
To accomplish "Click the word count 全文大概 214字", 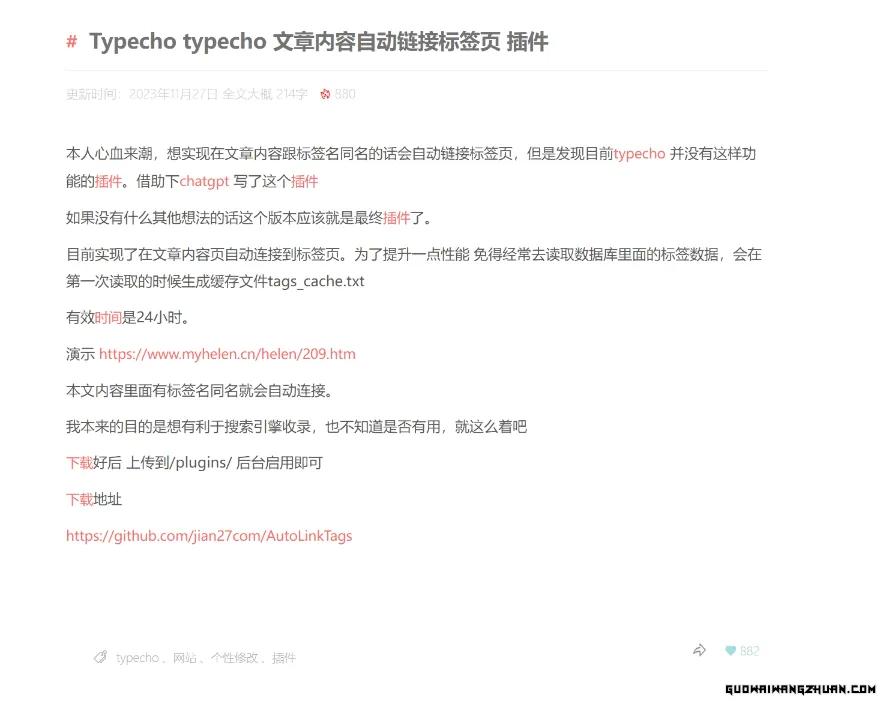I will click(265, 94).
